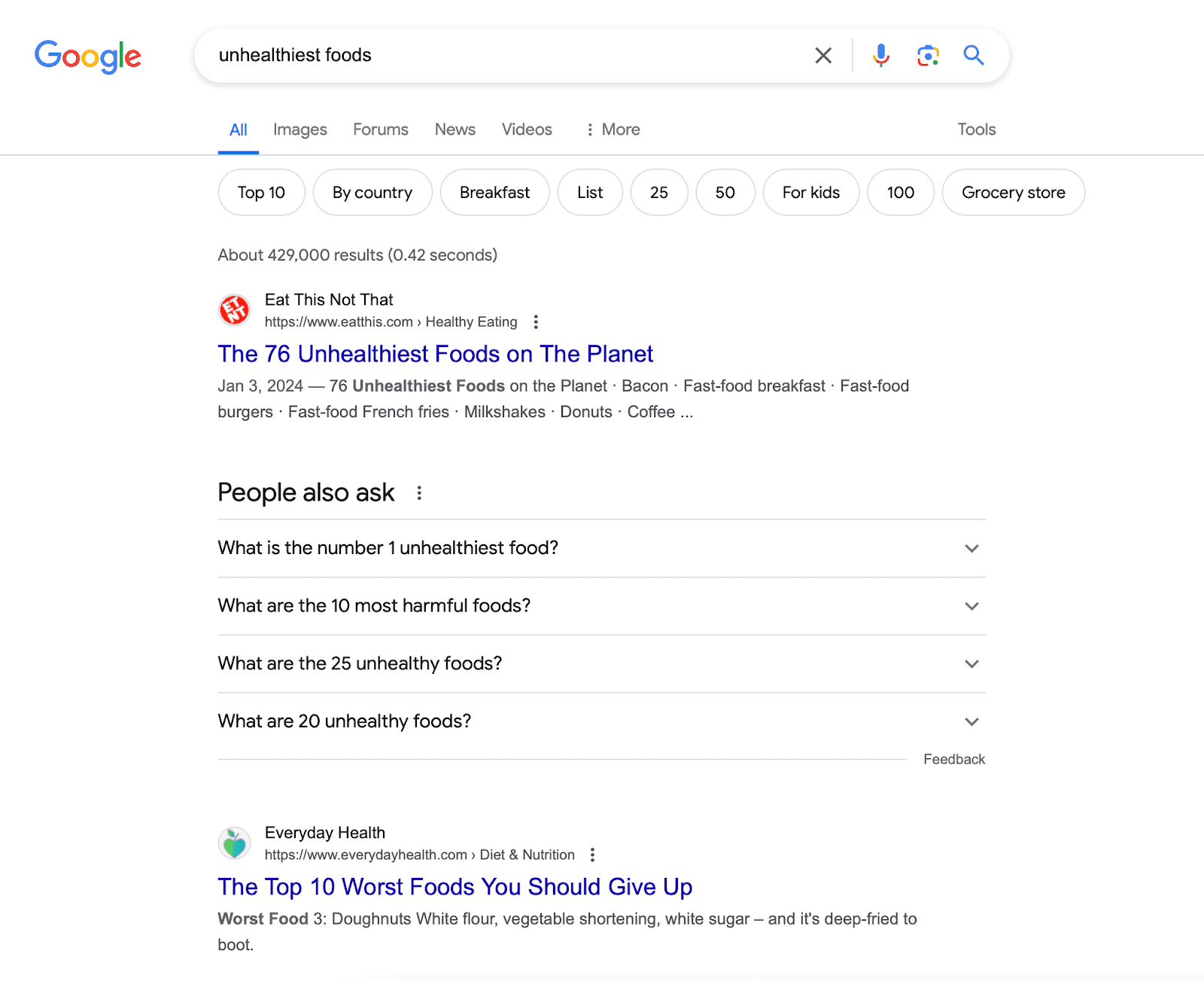
Task: Switch to the Images tab
Action: pos(299,129)
